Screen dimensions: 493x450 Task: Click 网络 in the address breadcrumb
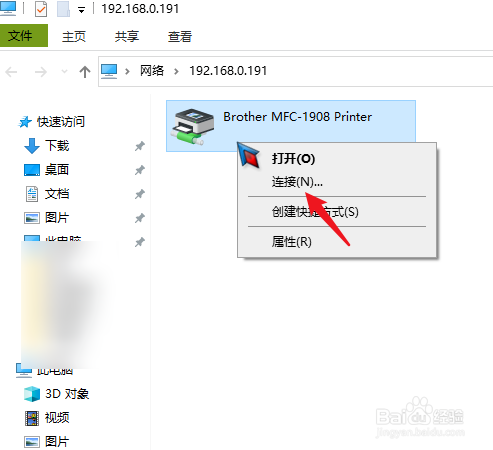point(152,71)
